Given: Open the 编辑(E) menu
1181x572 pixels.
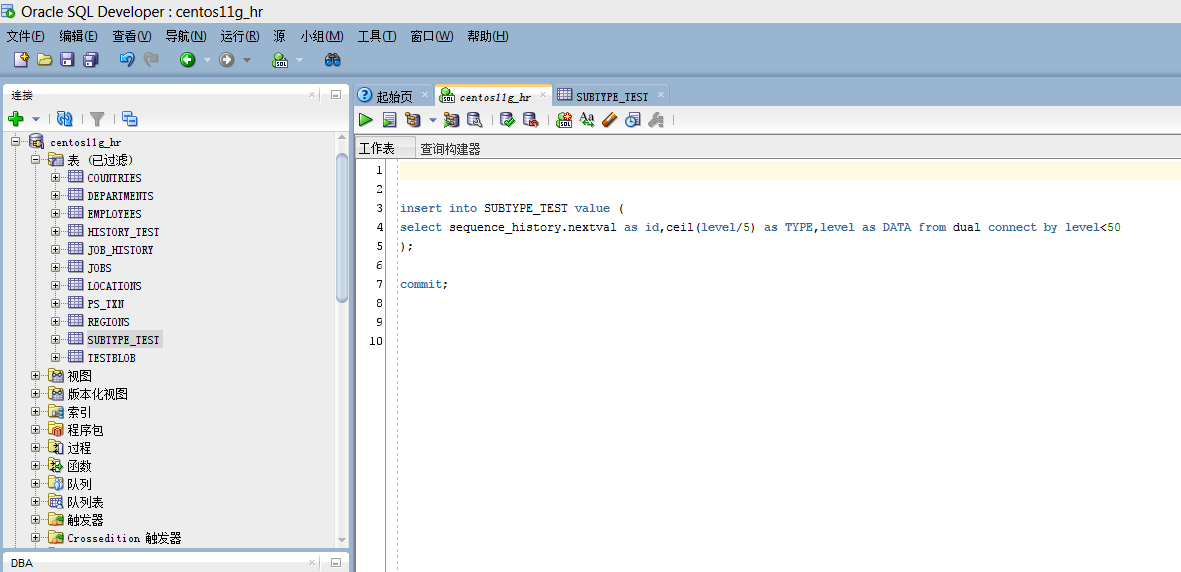Looking at the screenshot, I should pos(78,36).
